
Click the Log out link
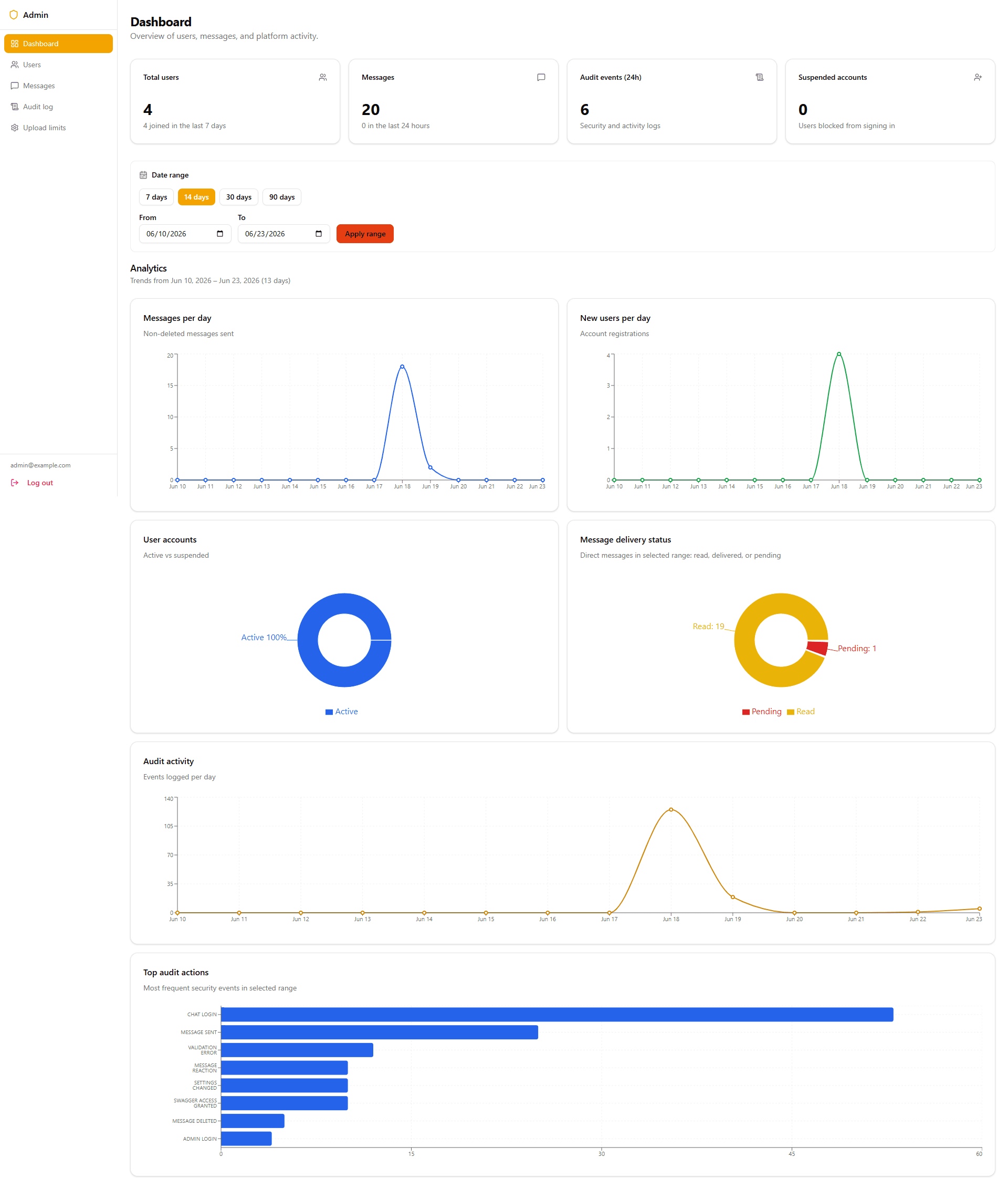click(x=39, y=483)
